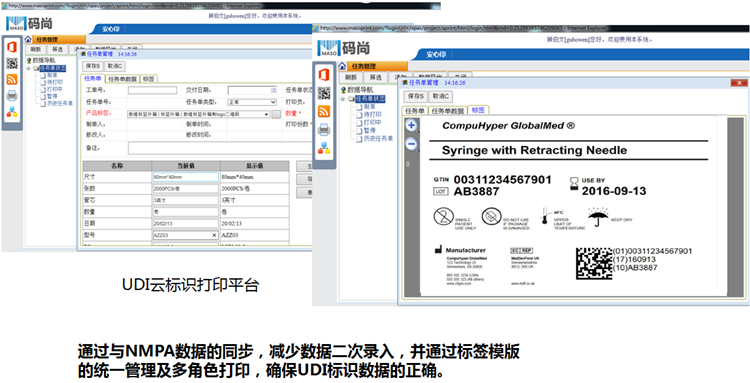The height and width of the screenshot is (383, 750).
Task: Switch to the 任务单数据 tab in the task form window
Action: point(122,79)
